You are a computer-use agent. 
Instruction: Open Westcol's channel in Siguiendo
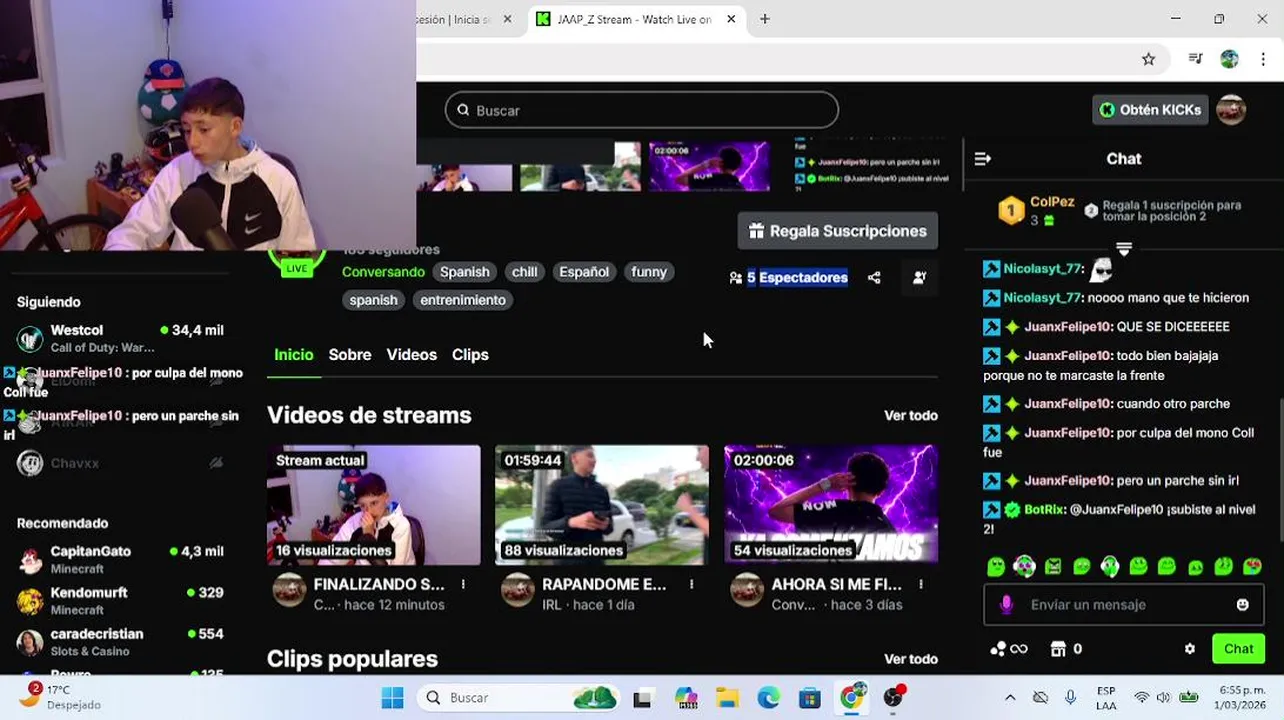(122, 338)
